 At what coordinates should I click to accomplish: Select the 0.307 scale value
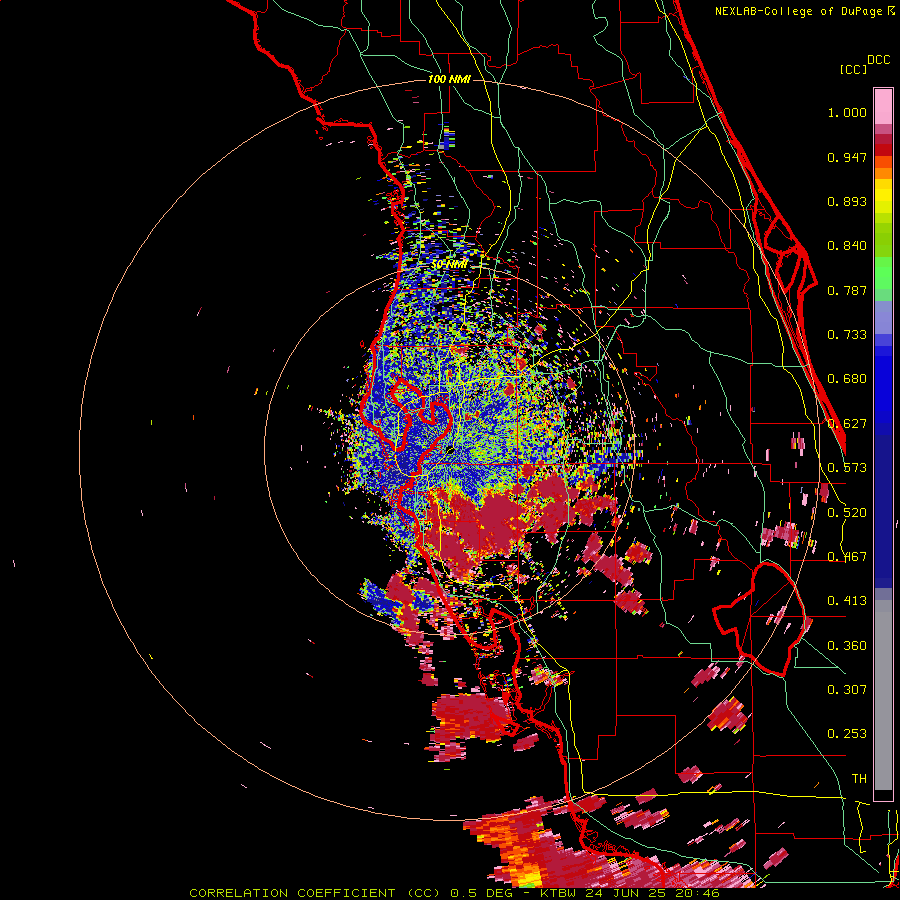pos(847,690)
